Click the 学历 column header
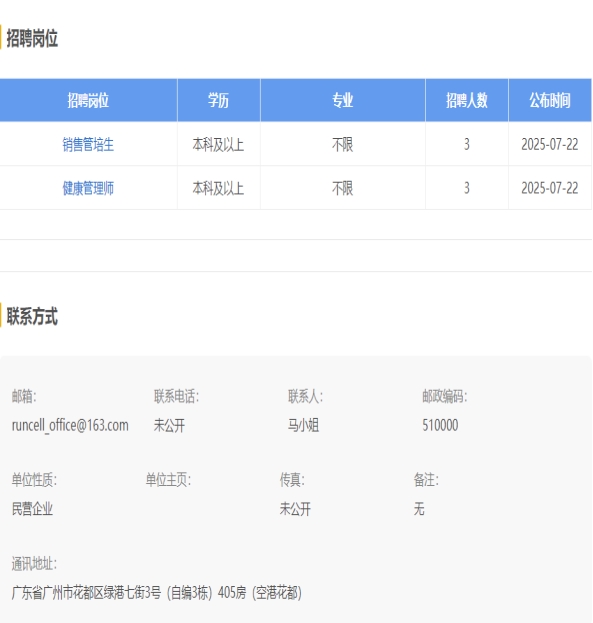The height and width of the screenshot is (623, 593). tap(219, 100)
